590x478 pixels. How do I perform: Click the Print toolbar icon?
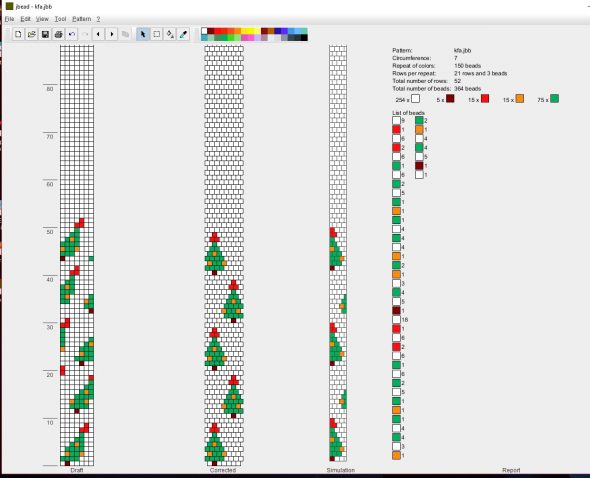(58, 34)
